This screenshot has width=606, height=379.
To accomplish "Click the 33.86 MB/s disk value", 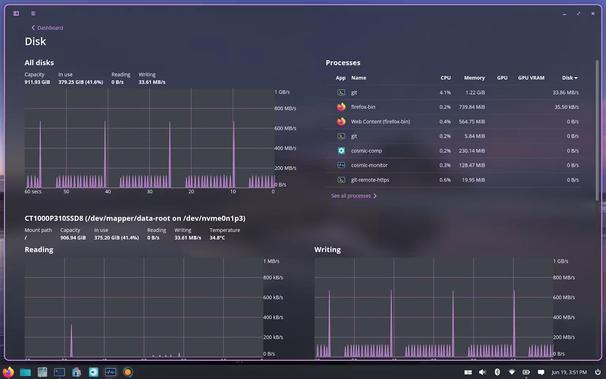I will click(565, 92).
